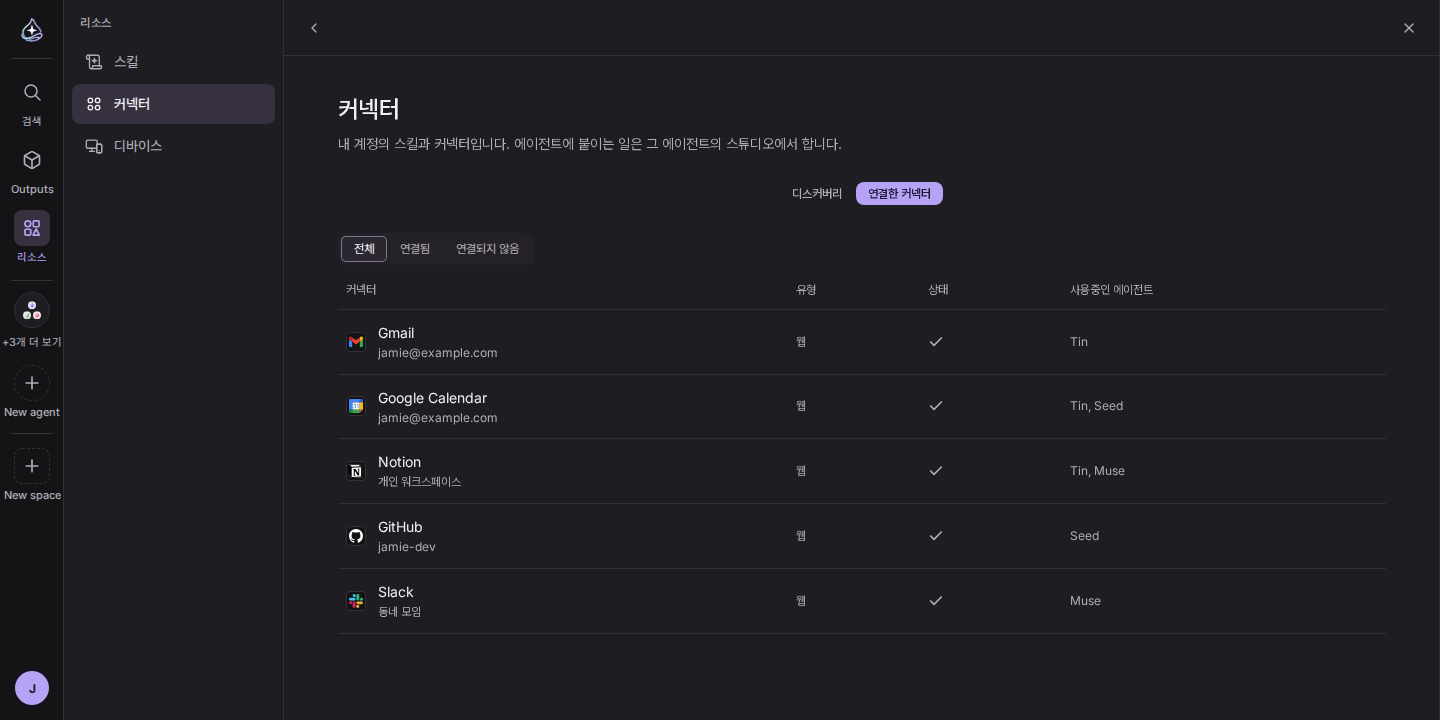This screenshot has height=720, width=1440.
Task: Open the J user avatar
Action: click(32, 688)
